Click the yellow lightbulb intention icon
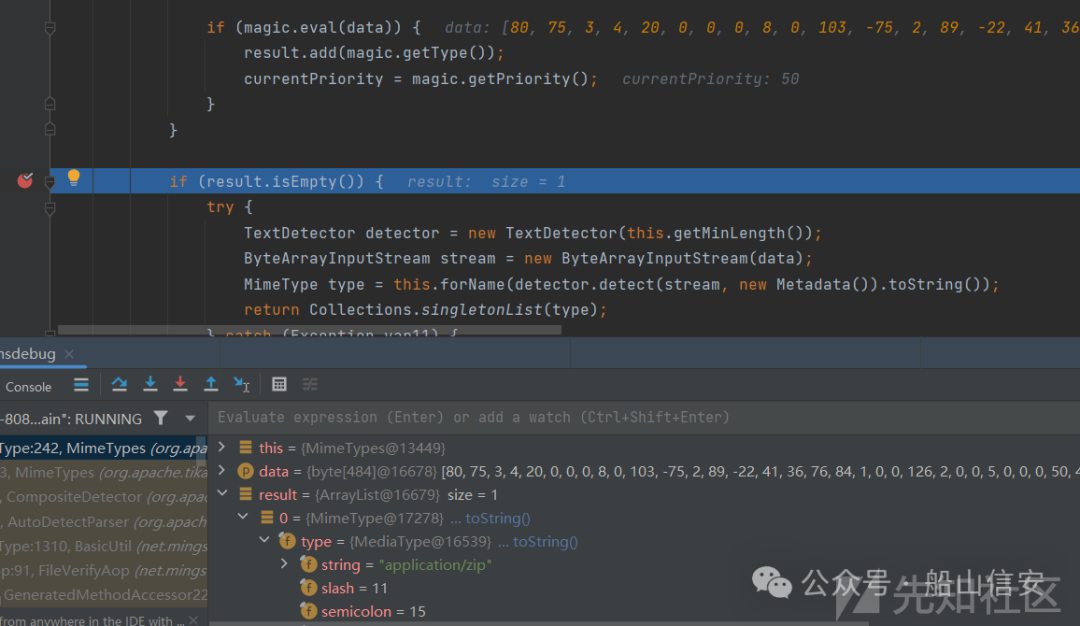 [74, 178]
